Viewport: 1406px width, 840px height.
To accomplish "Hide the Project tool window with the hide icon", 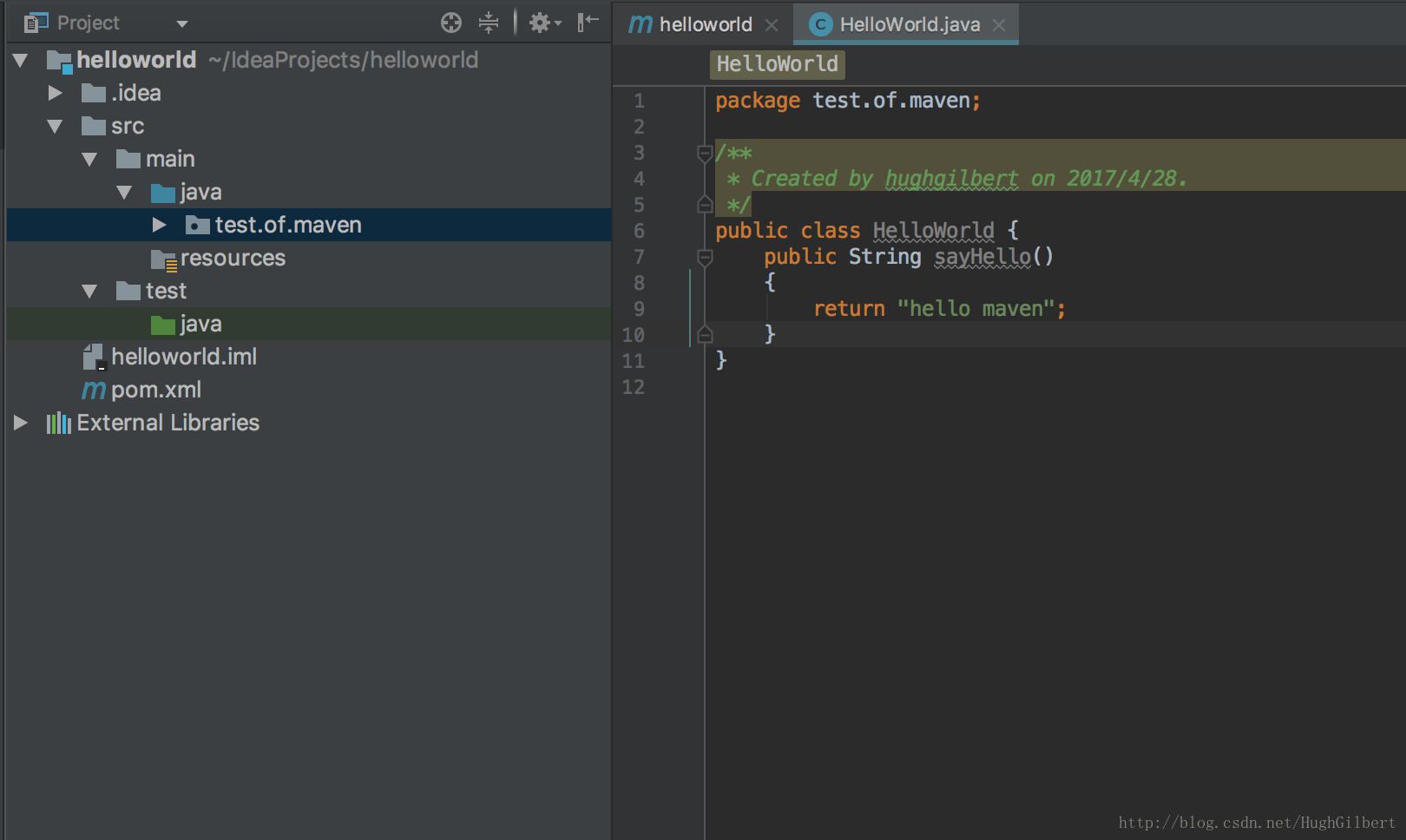I will [588, 22].
